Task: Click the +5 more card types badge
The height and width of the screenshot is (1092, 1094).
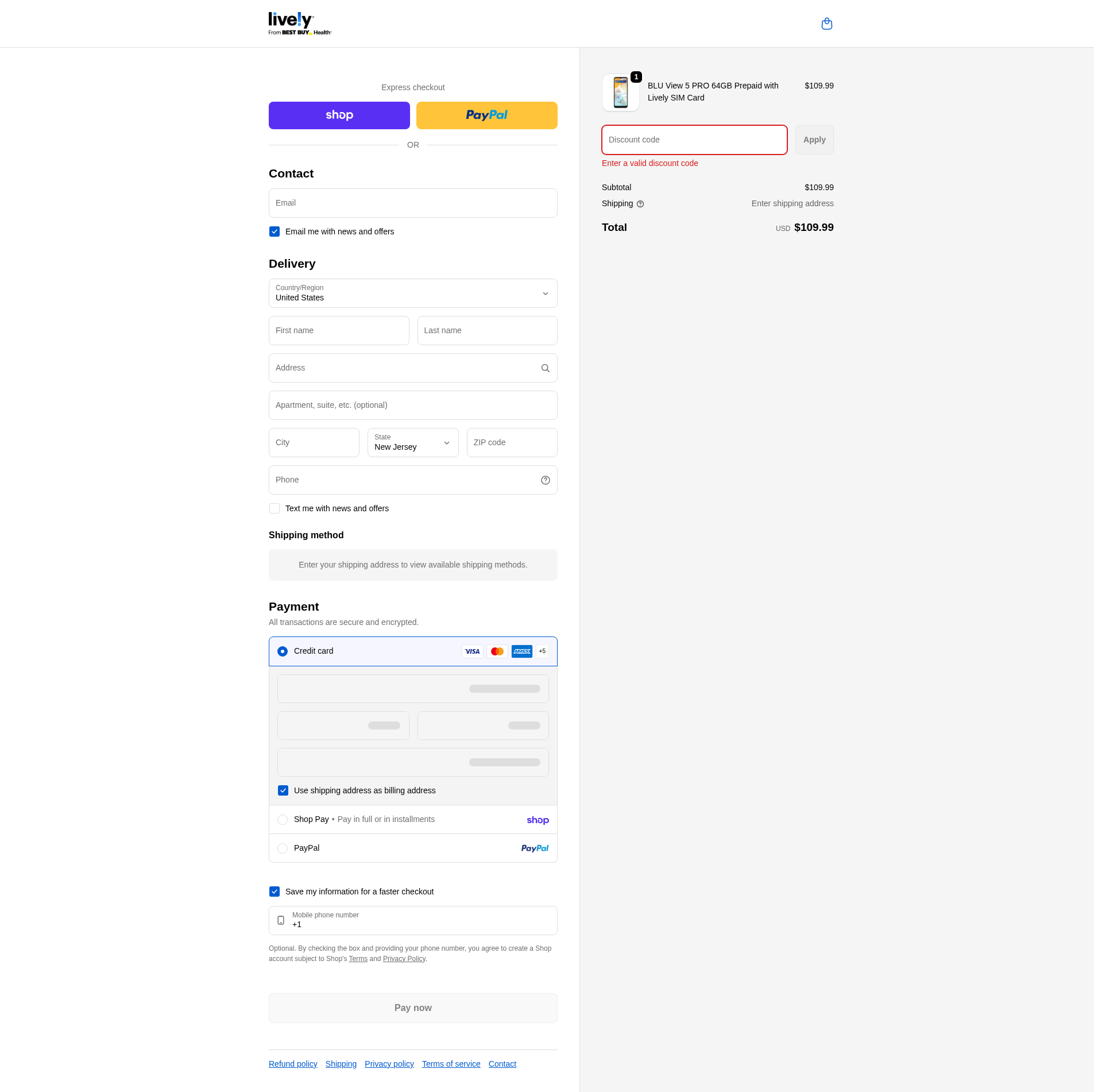Action: (542, 651)
